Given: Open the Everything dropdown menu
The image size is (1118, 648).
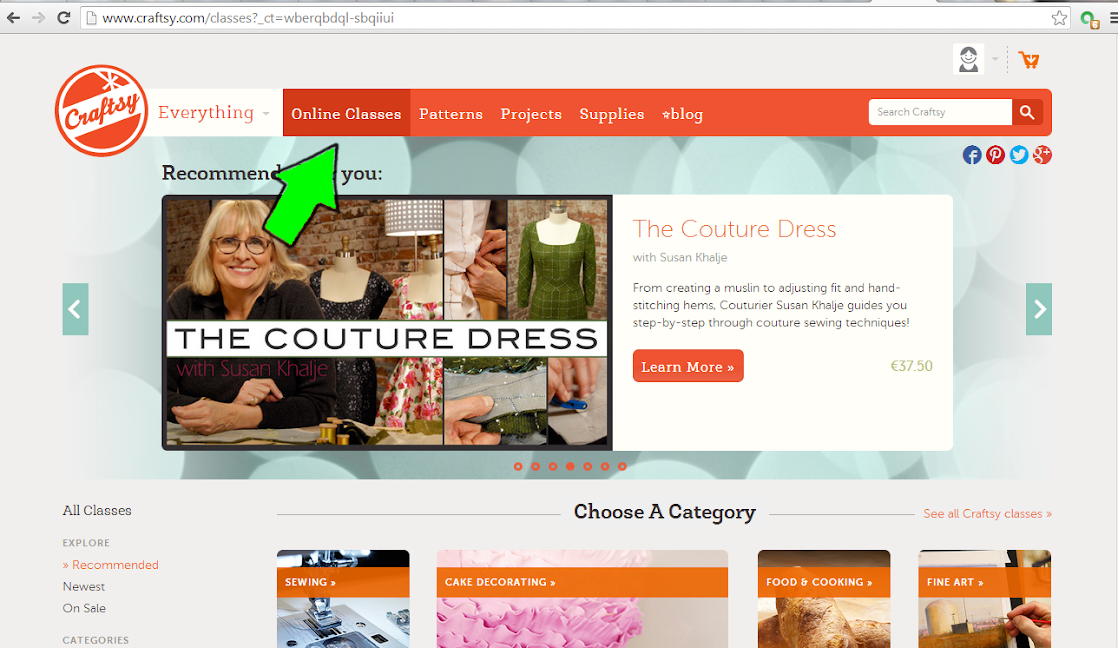Looking at the screenshot, I should pyautogui.click(x=214, y=113).
